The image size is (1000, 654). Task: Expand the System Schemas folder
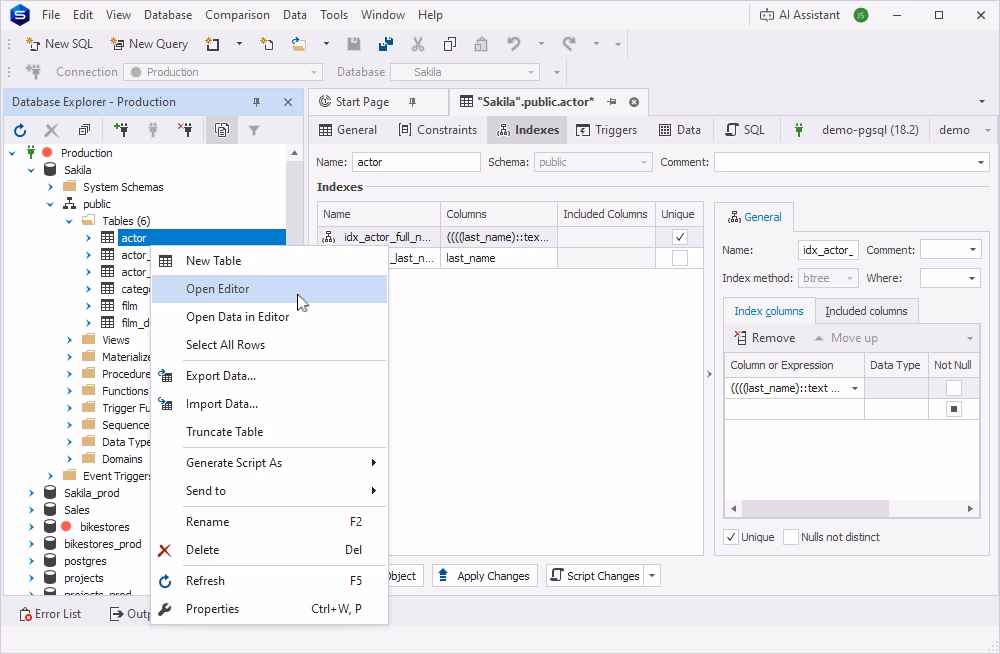[x=50, y=187]
